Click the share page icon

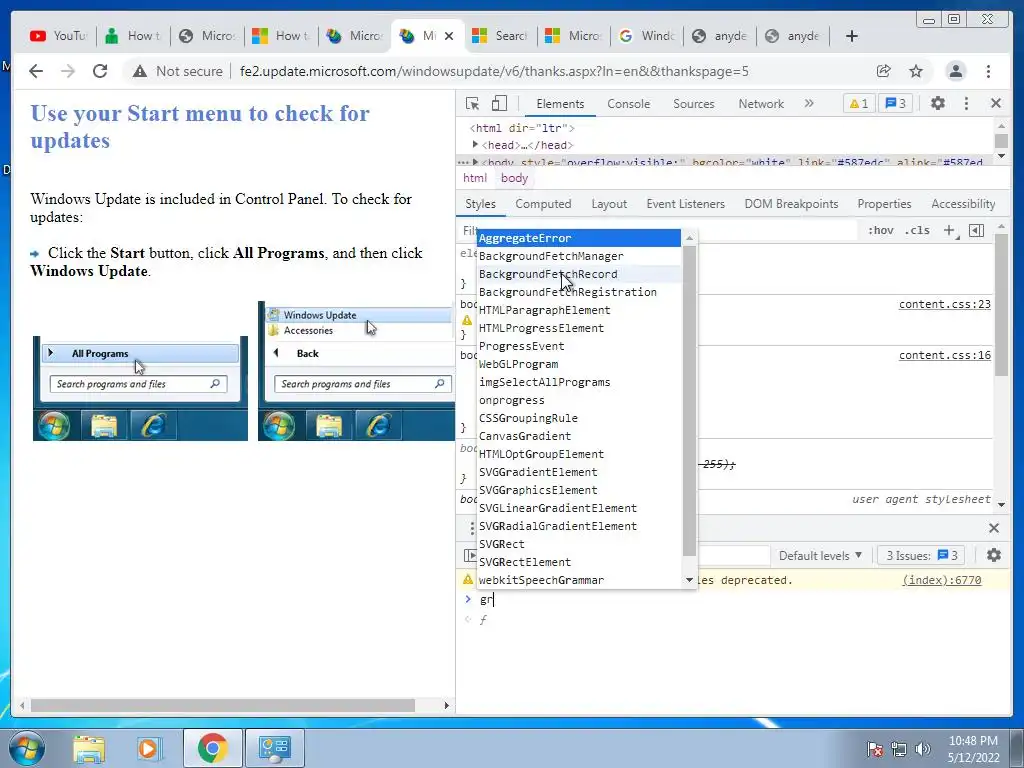[884, 71]
